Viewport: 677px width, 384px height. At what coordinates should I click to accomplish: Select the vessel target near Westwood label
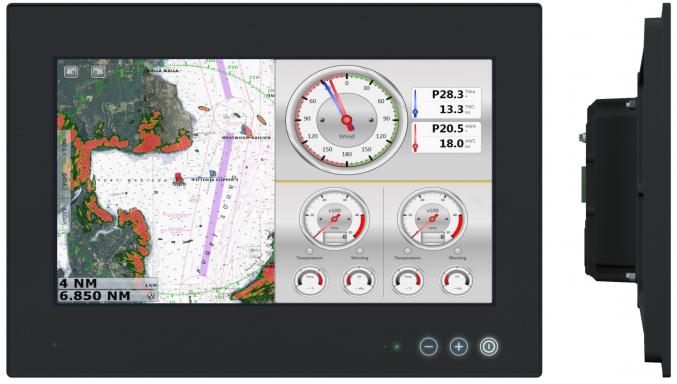click(x=246, y=130)
